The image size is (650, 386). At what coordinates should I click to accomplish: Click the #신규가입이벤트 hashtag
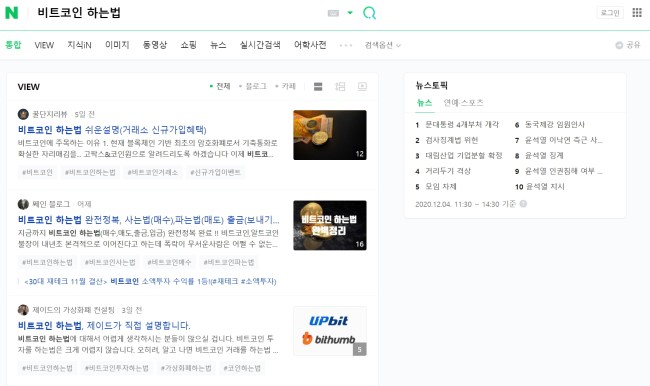[x=215, y=172]
